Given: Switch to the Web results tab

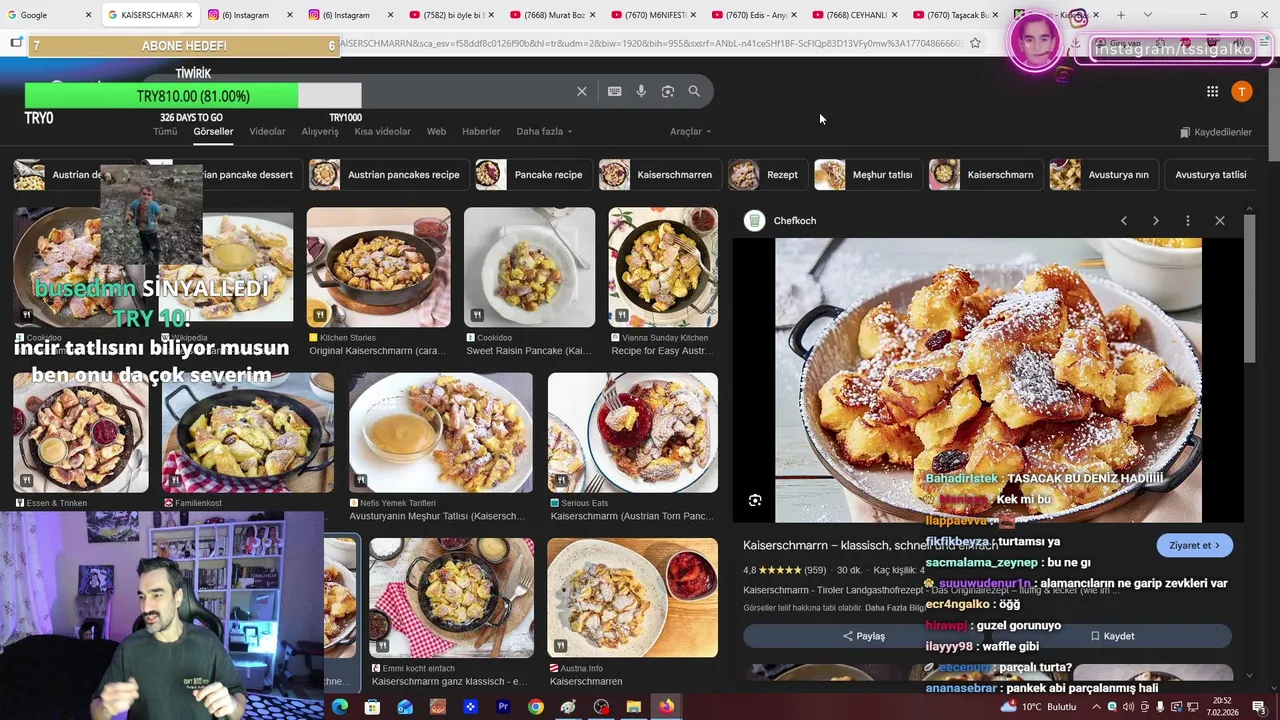Looking at the screenshot, I should pos(436,131).
